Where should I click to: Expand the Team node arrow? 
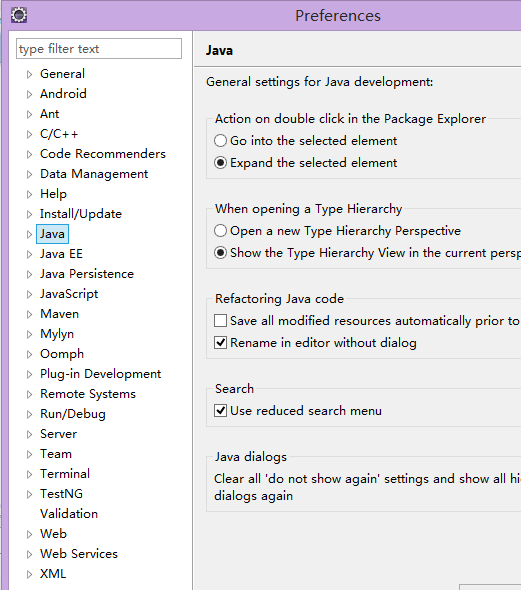click(x=29, y=455)
